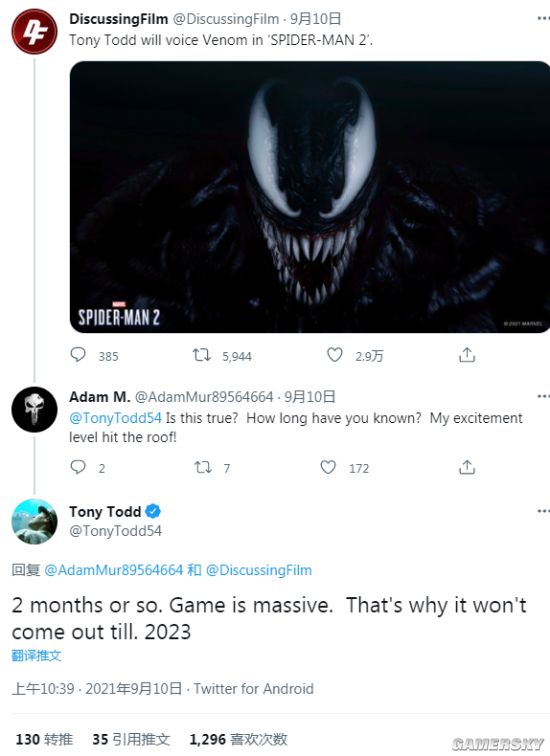The image size is (550, 756).
Task: Like Adam M.'s tweet with 172 likes
Action: click(328, 467)
